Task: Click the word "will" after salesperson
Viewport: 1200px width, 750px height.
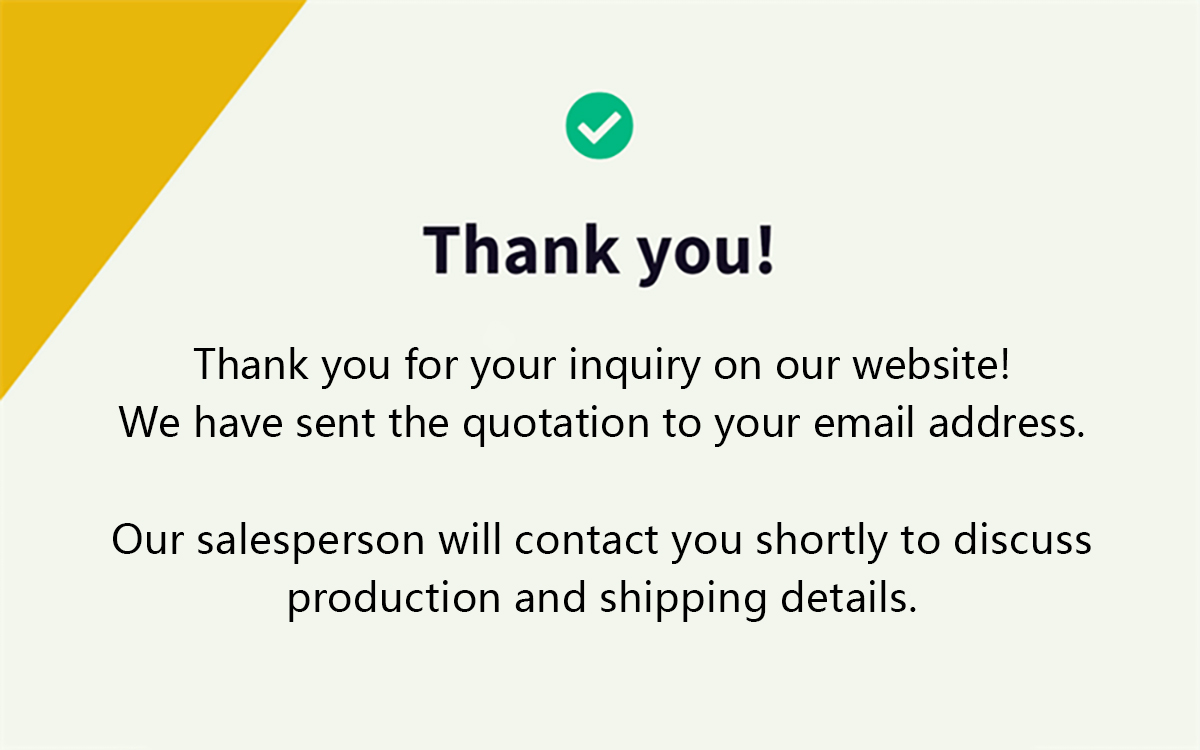Action: (471, 540)
